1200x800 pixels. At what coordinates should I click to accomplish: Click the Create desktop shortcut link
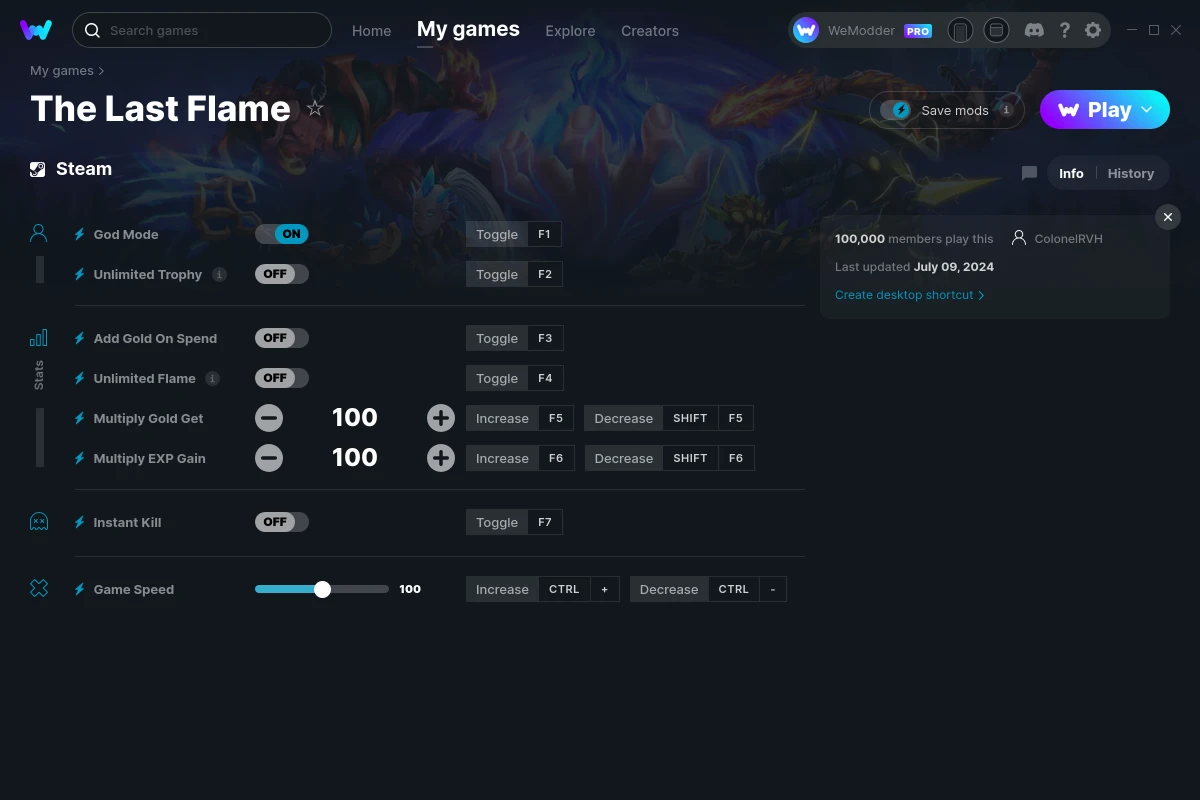903,295
